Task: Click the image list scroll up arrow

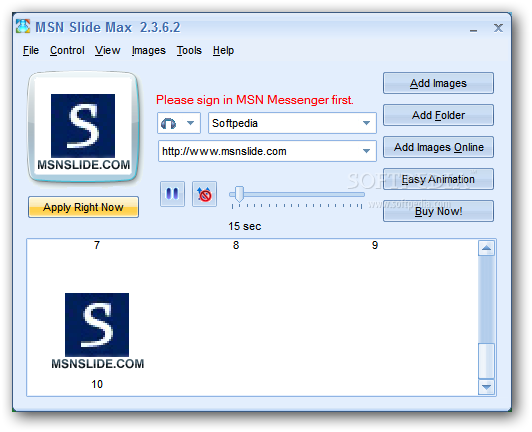Action: point(486,248)
